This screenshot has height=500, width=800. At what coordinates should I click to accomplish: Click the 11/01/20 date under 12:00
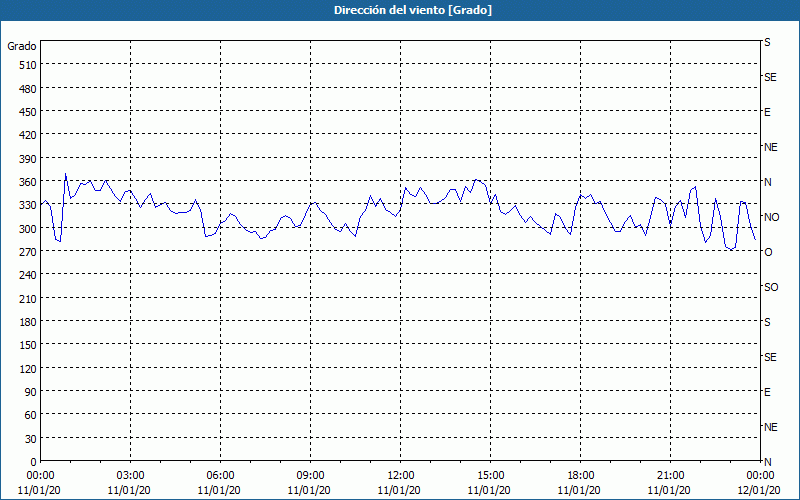399,490
